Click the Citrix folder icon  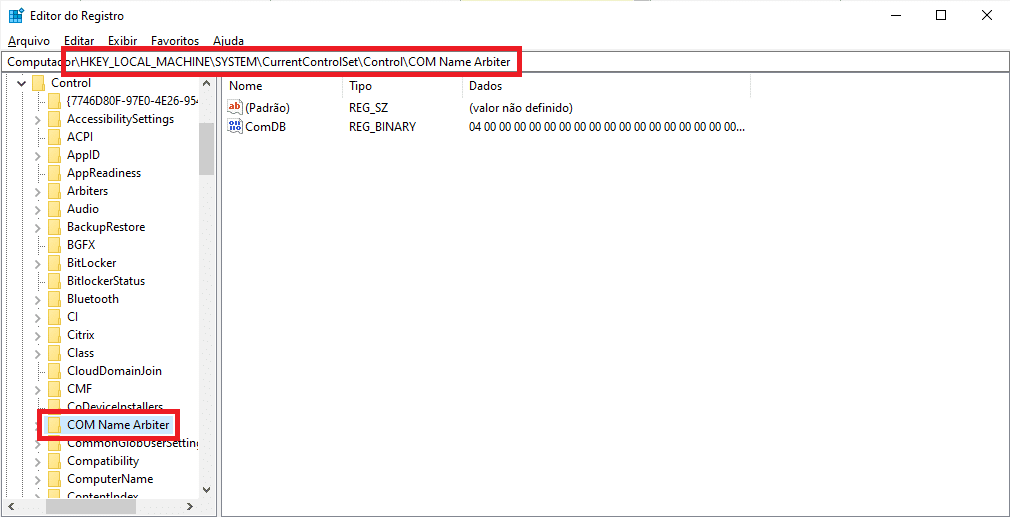(x=54, y=335)
